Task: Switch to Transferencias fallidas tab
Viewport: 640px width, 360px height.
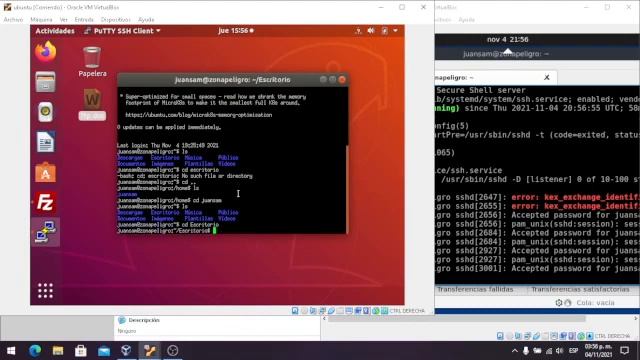Action: (475, 289)
